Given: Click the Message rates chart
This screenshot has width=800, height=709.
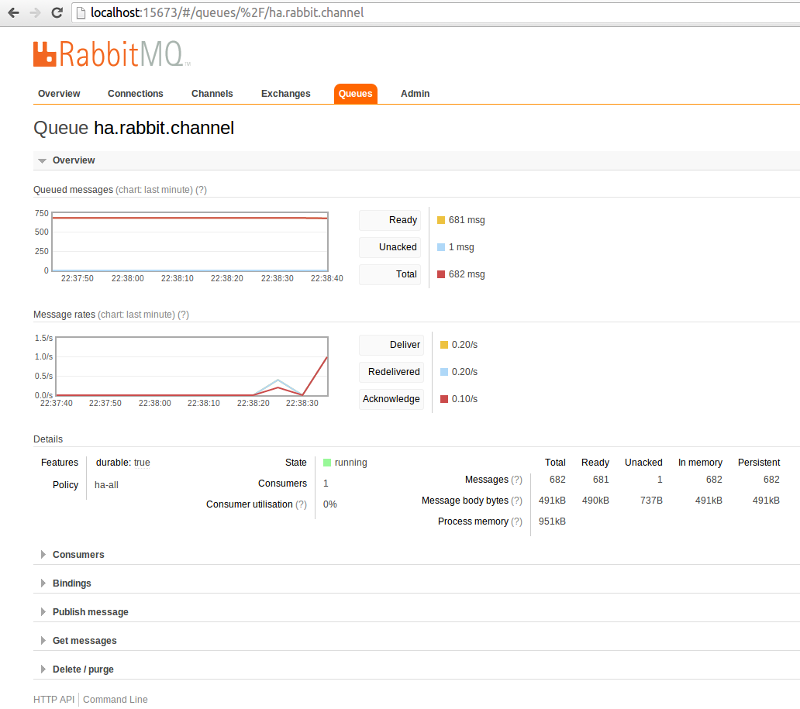Looking at the screenshot, I should click(x=191, y=366).
